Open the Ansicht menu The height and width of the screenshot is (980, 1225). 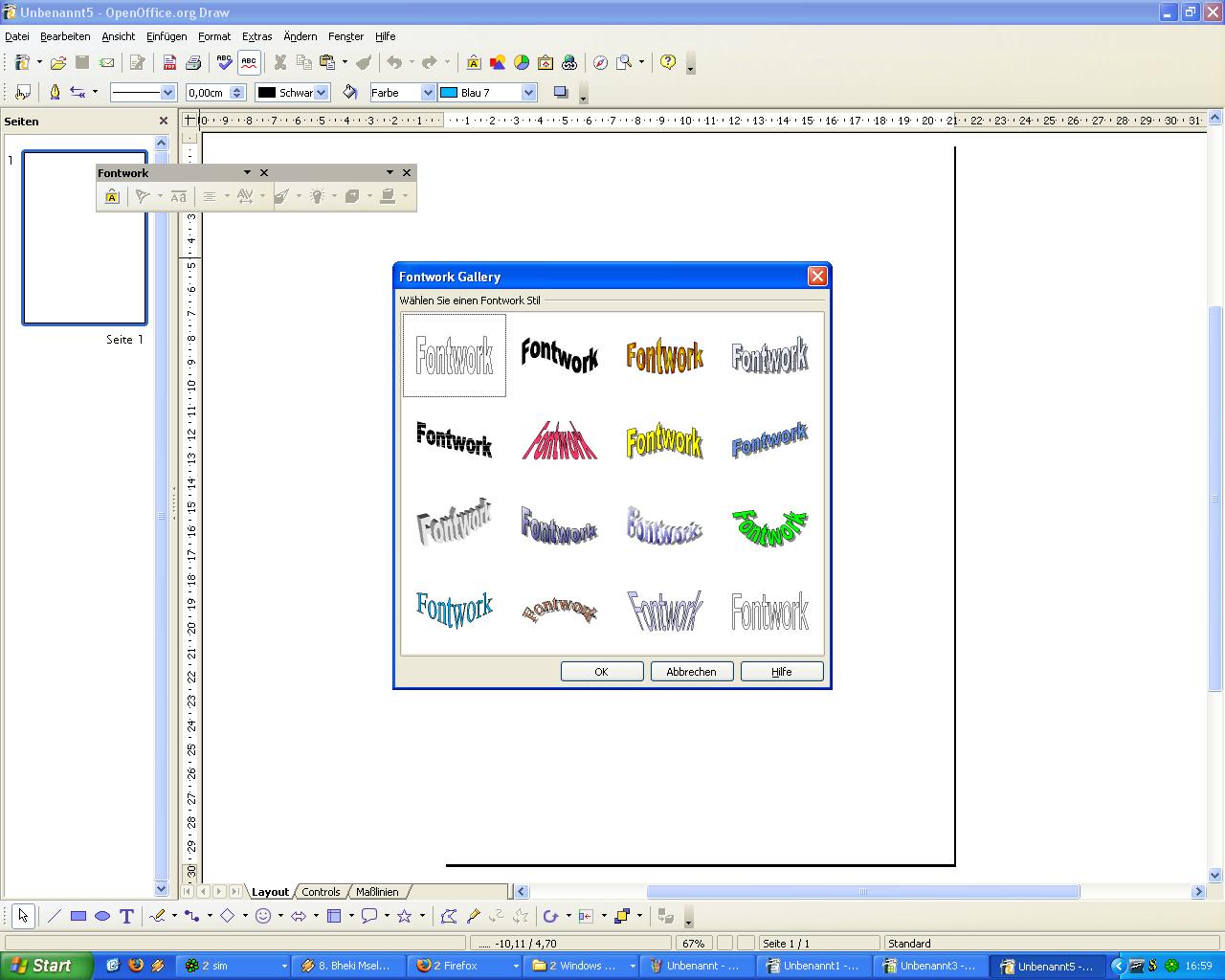pyautogui.click(x=119, y=36)
